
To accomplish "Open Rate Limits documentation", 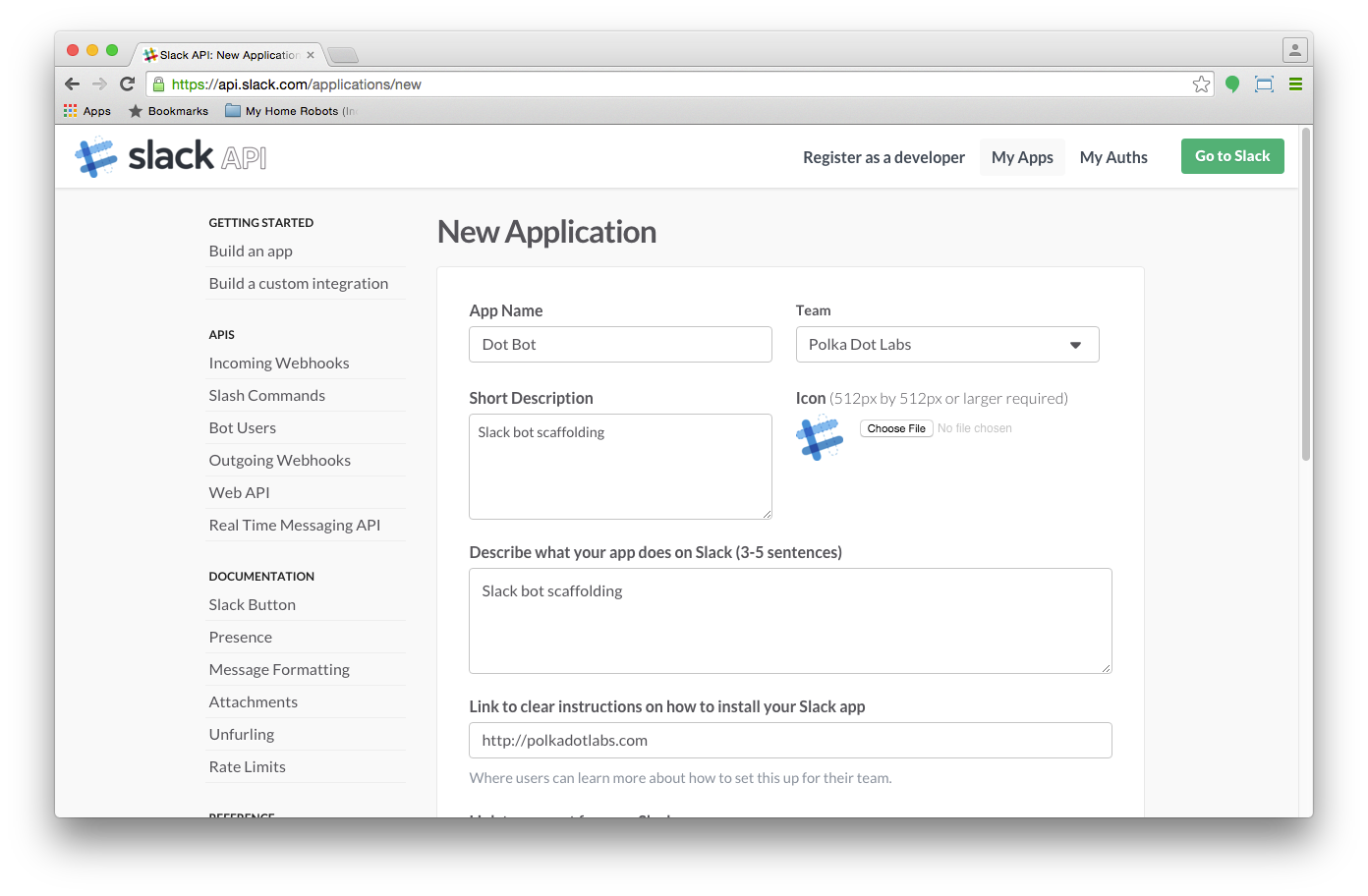I will [248, 767].
